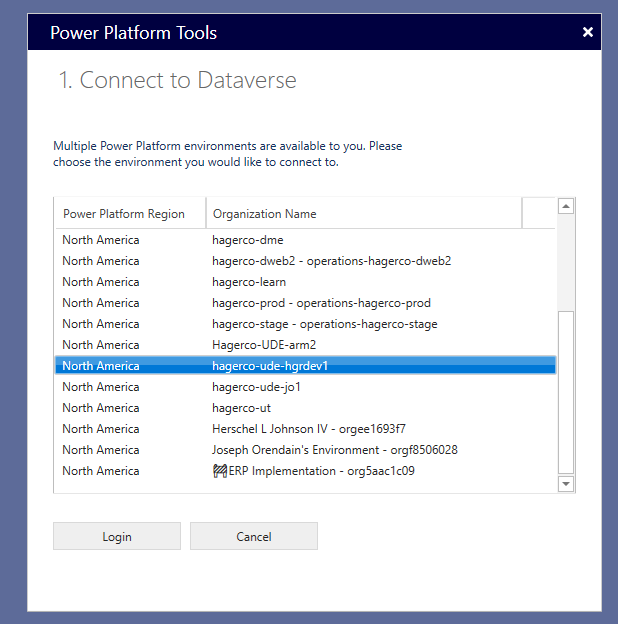
Task: Select hagerco-stage - operations-hagerco-stage row
Action: [305, 324]
